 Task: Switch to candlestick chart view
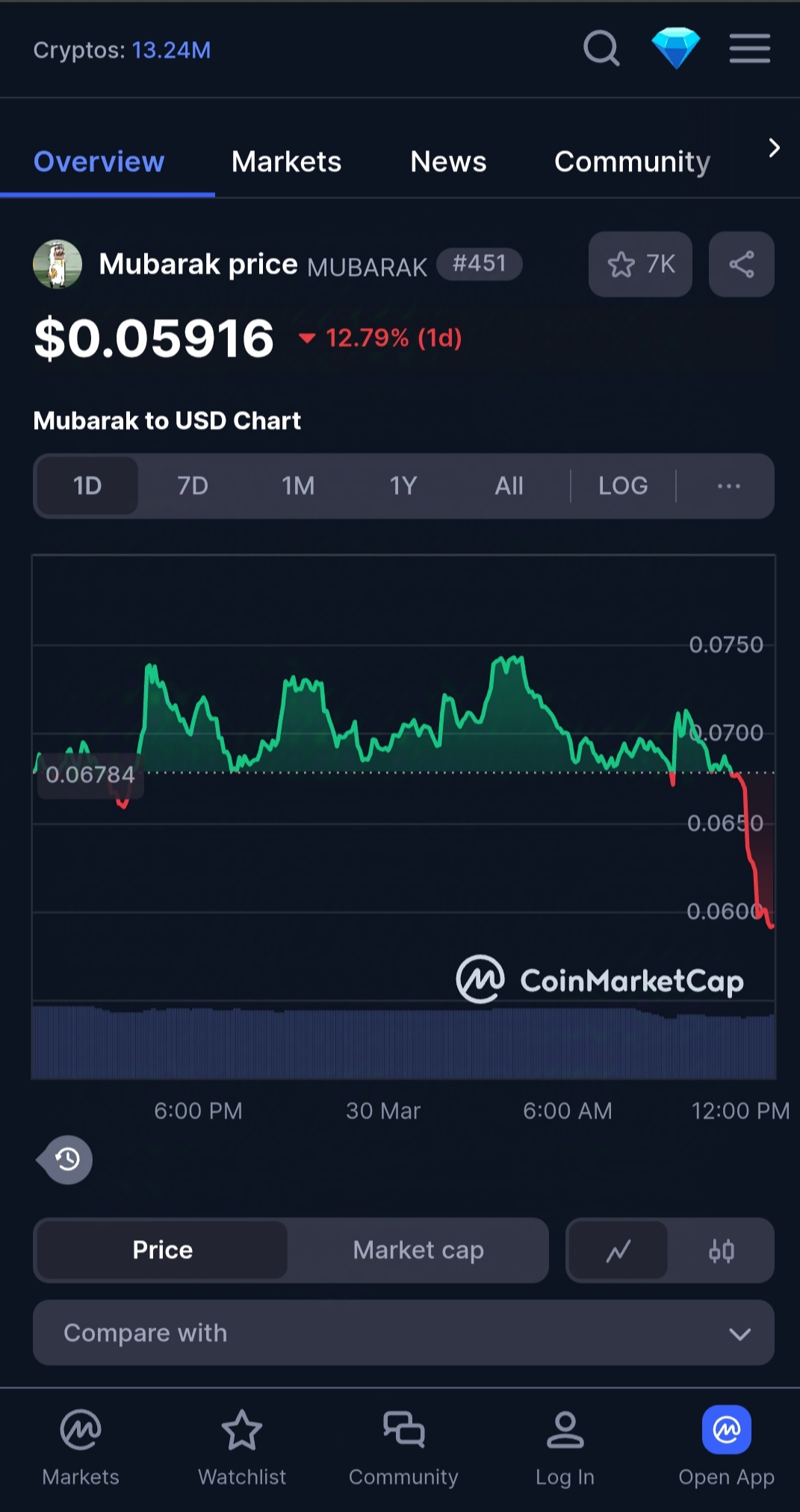click(721, 1251)
